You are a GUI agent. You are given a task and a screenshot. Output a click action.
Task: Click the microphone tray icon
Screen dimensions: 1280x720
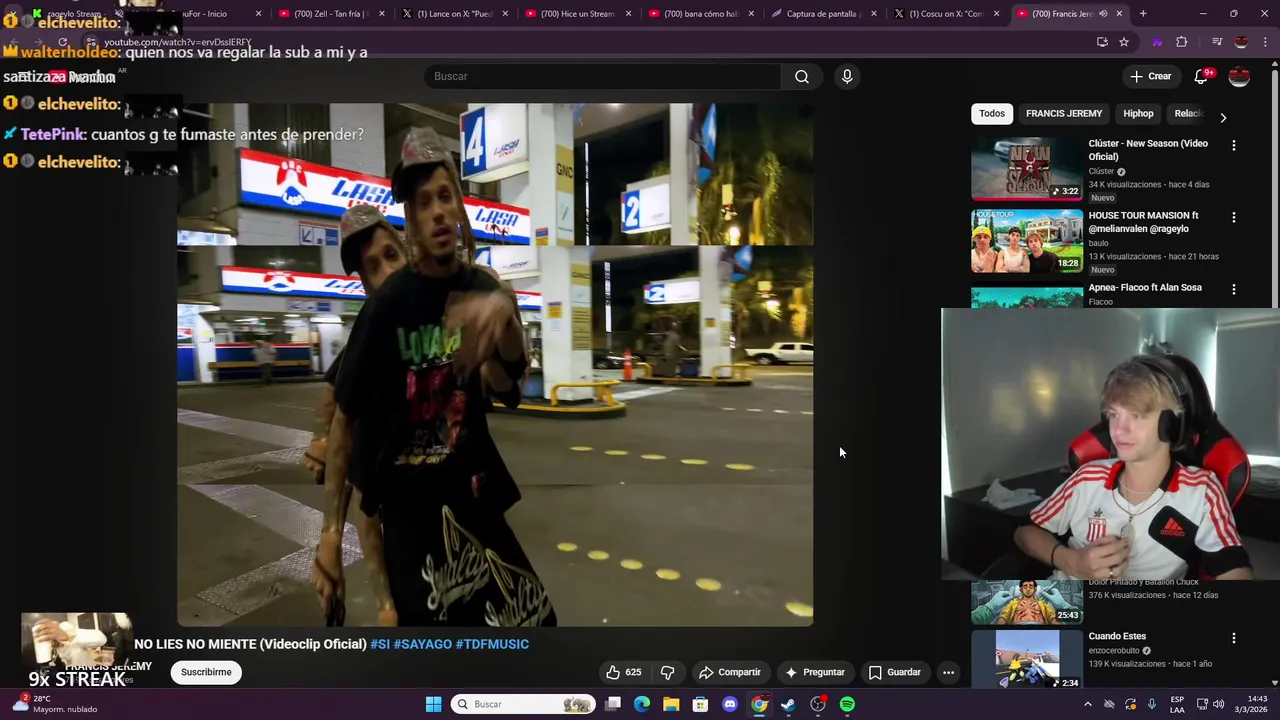click(x=1152, y=705)
